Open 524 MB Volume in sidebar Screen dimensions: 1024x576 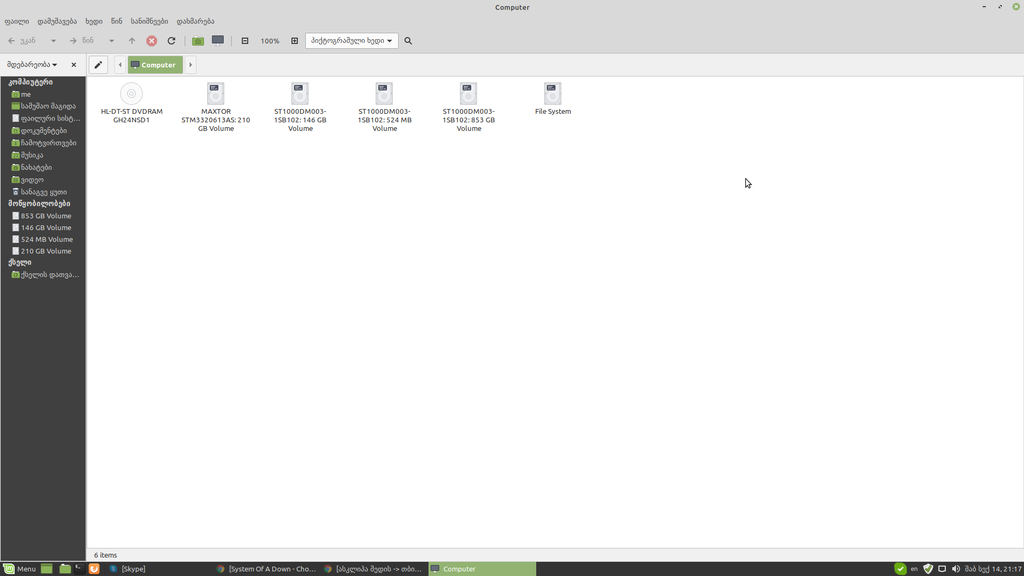[x=43, y=239]
